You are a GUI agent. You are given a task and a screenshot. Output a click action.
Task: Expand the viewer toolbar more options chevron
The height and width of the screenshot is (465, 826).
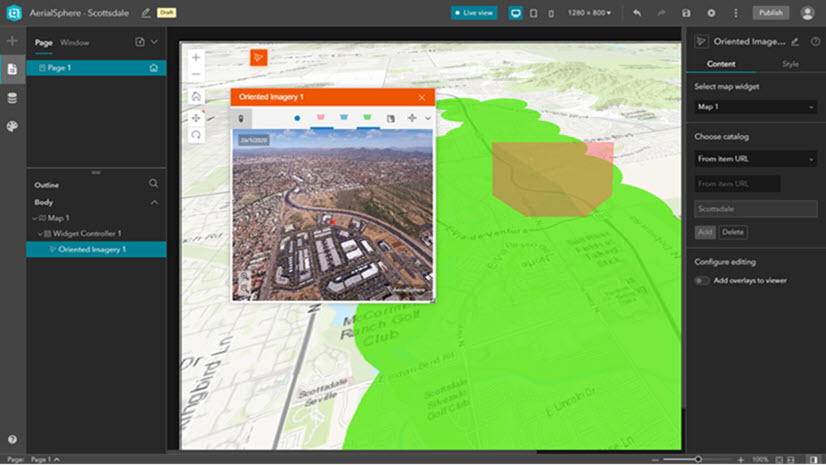tap(428, 118)
